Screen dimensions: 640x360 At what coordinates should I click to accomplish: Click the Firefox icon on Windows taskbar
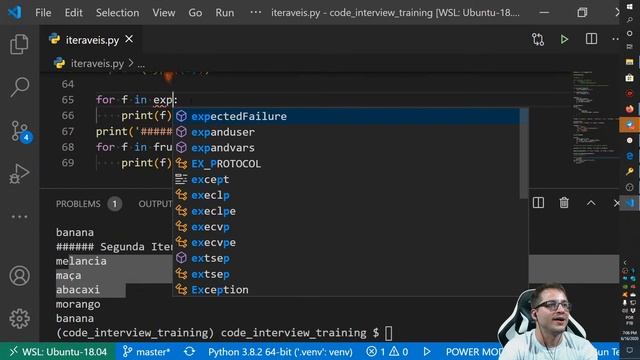point(629,109)
